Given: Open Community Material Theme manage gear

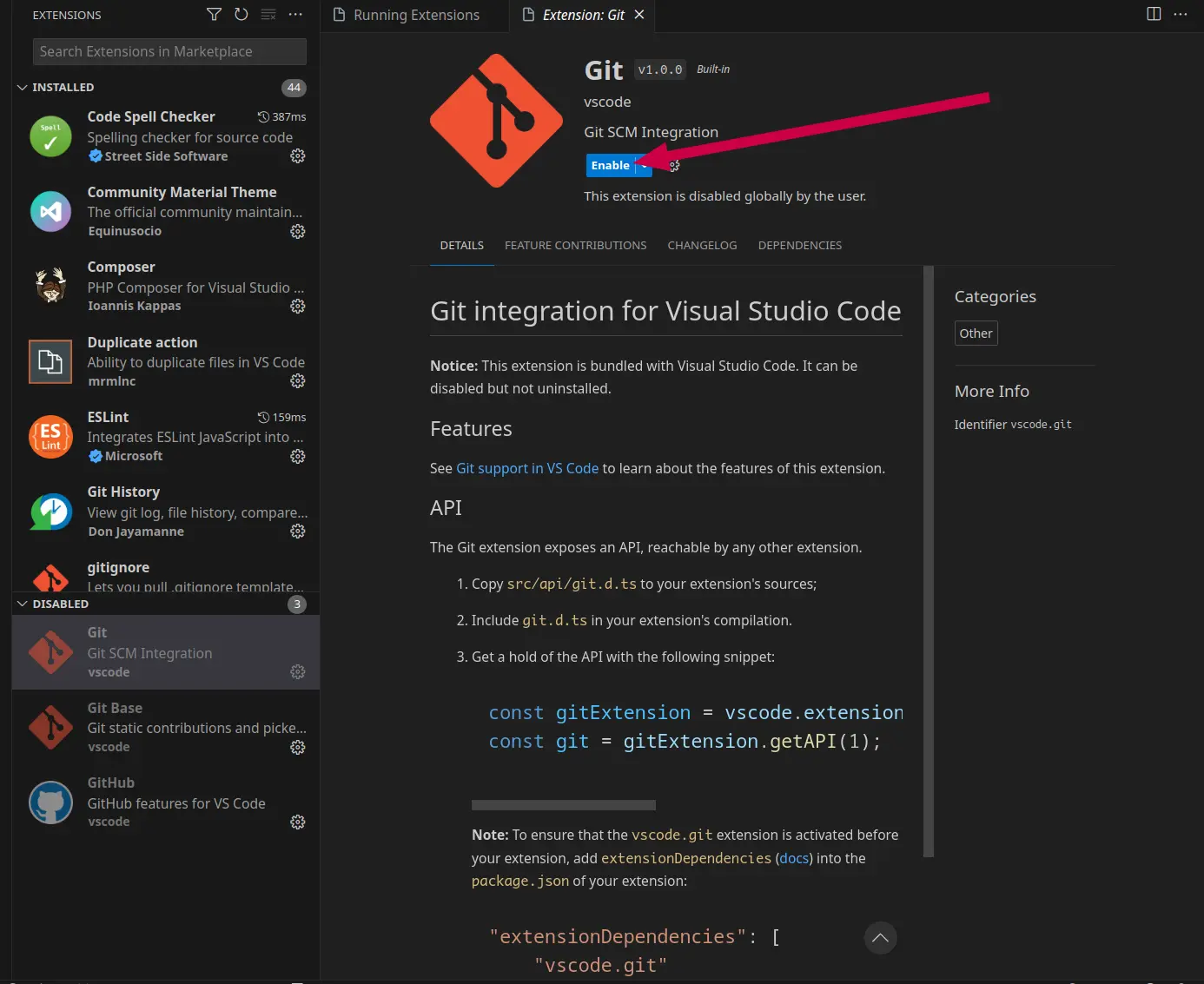Looking at the screenshot, I should point(298,232).
